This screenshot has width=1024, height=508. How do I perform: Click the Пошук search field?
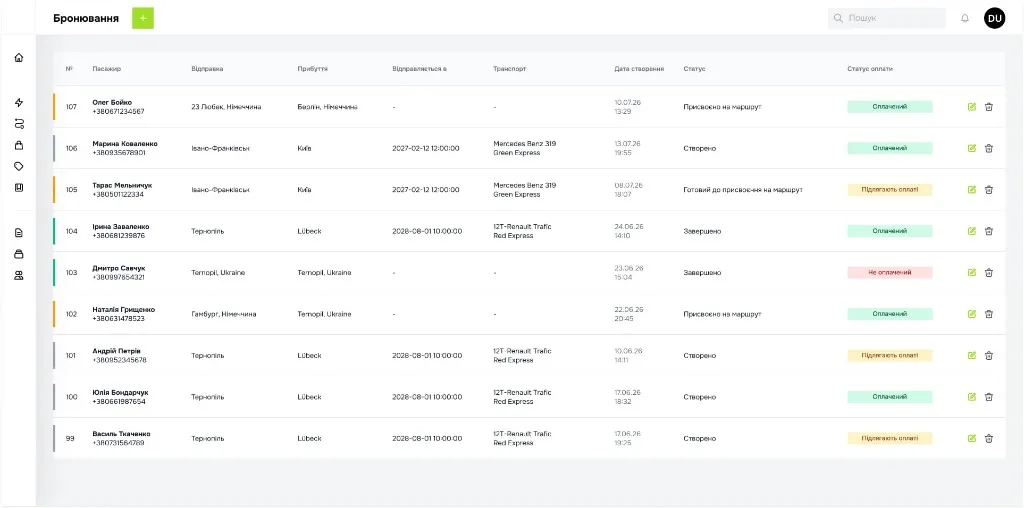click(887, 18)
